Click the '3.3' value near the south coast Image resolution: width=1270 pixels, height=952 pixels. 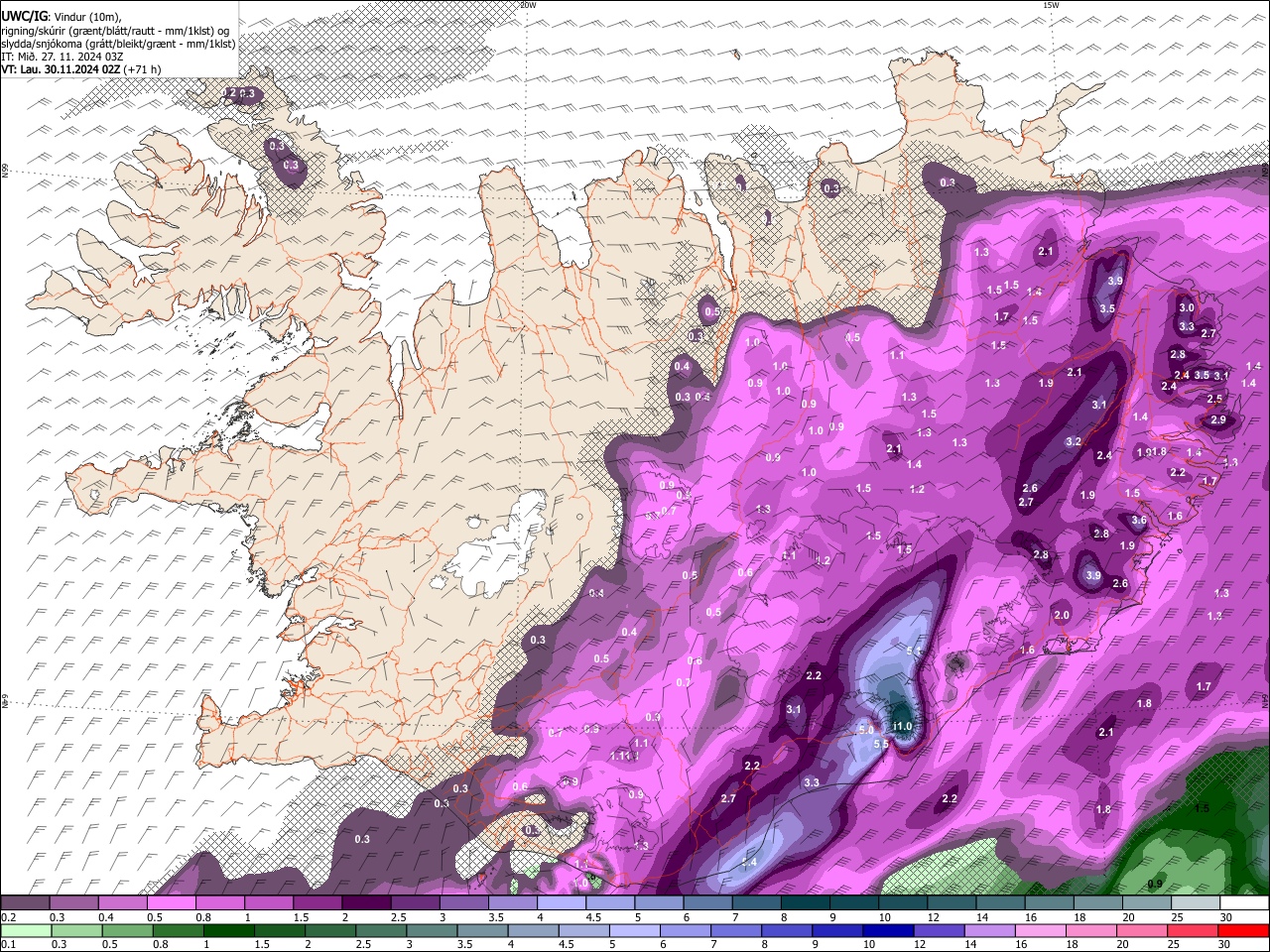click(x=812, y=782)
